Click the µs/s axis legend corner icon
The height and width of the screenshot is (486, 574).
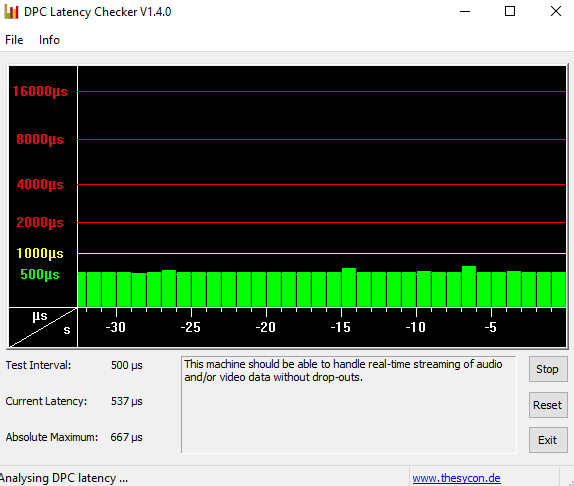[x=43, y=327]
